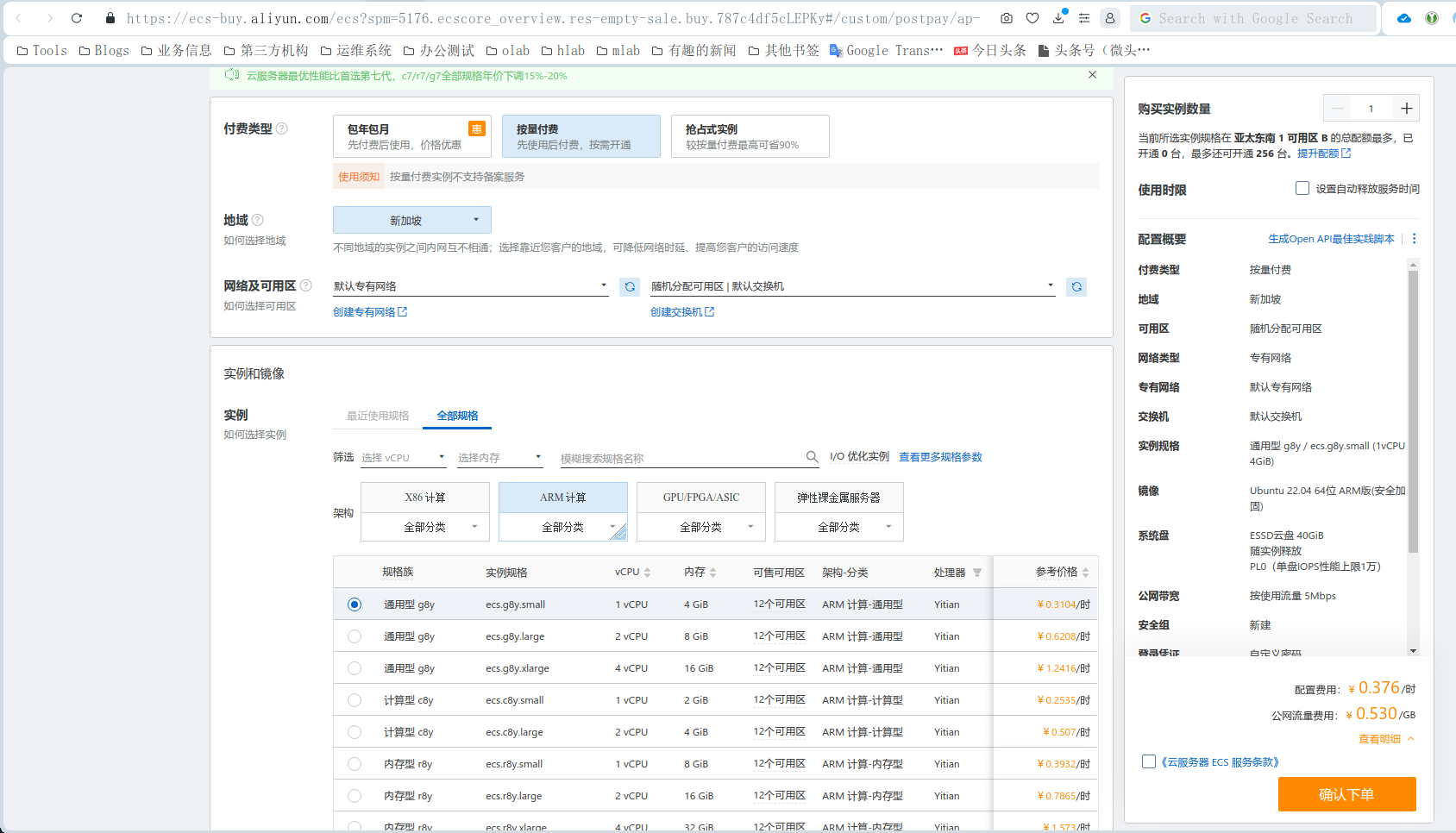Image resolution: width=1456 pixels, height=833 pixels.
Task: Click the cloud sync icon in browser toolbar
Action: click(x=1404, y=18)
